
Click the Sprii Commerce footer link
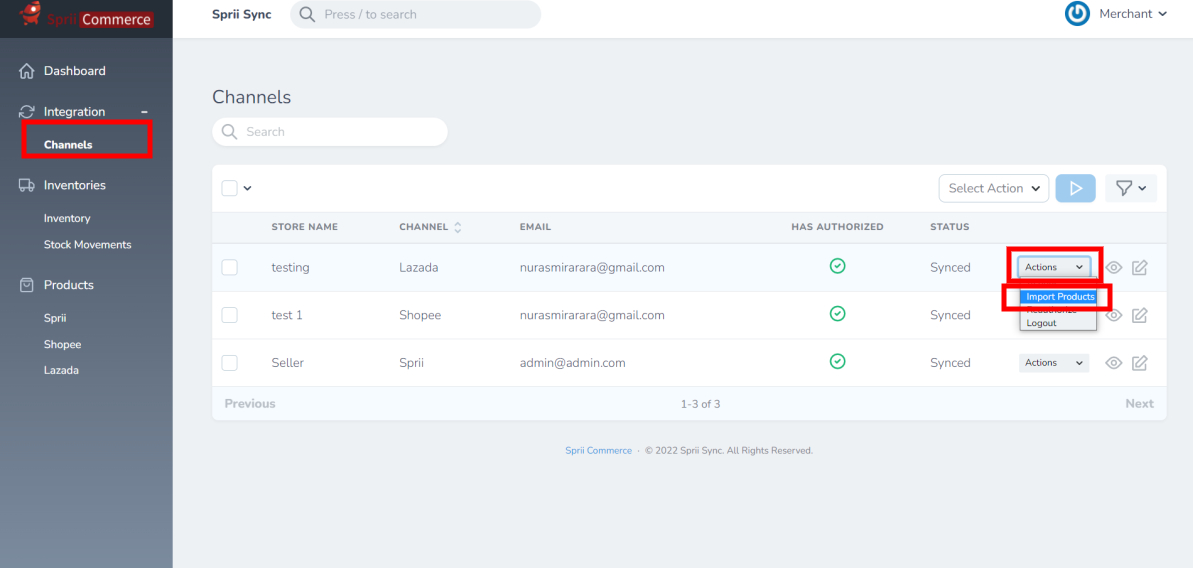(x=598, y=451)
